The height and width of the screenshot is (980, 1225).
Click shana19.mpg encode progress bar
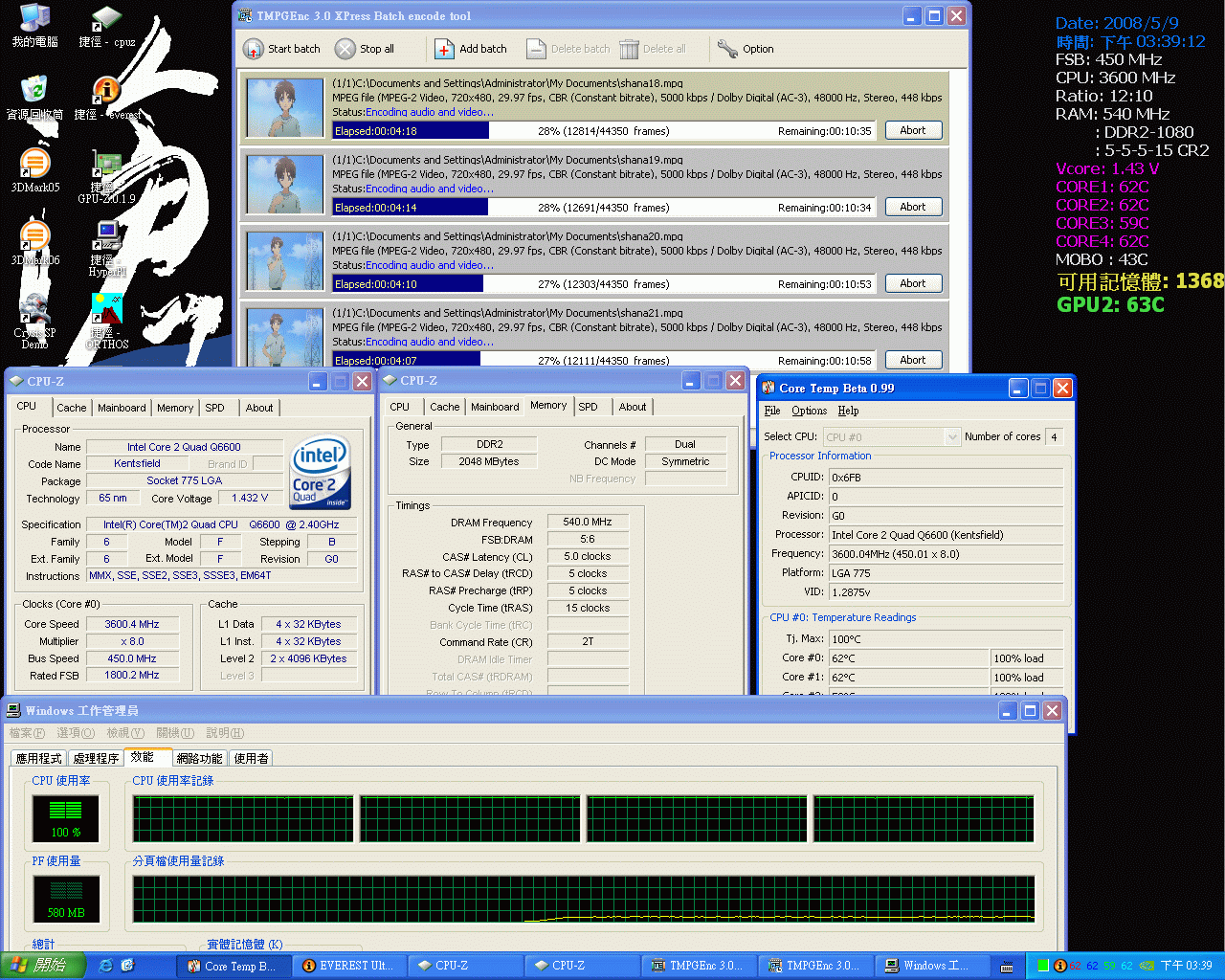(x=604, y=207)
